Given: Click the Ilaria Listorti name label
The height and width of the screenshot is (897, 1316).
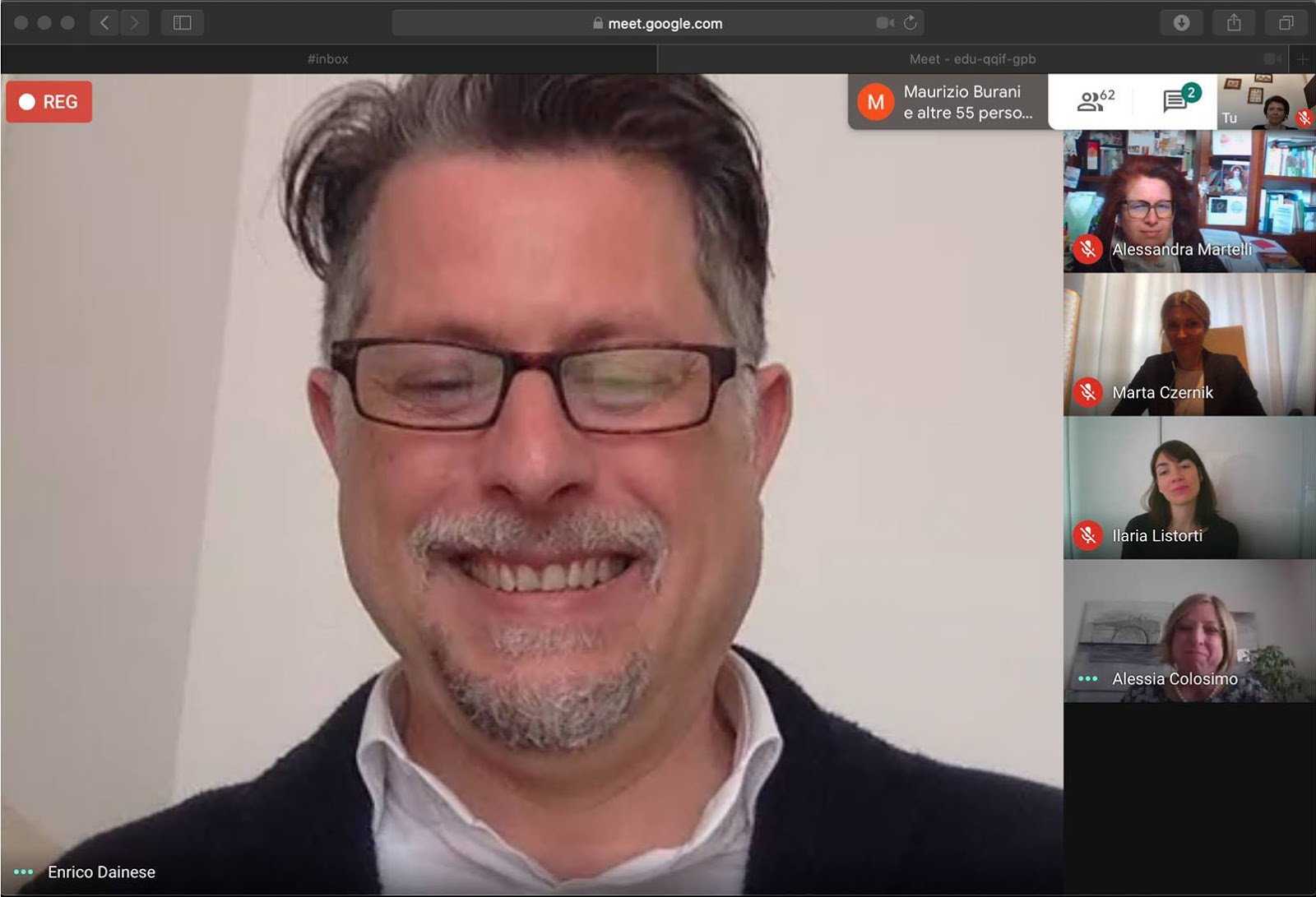Looking at the screenshot, I should click(1157, 535).
